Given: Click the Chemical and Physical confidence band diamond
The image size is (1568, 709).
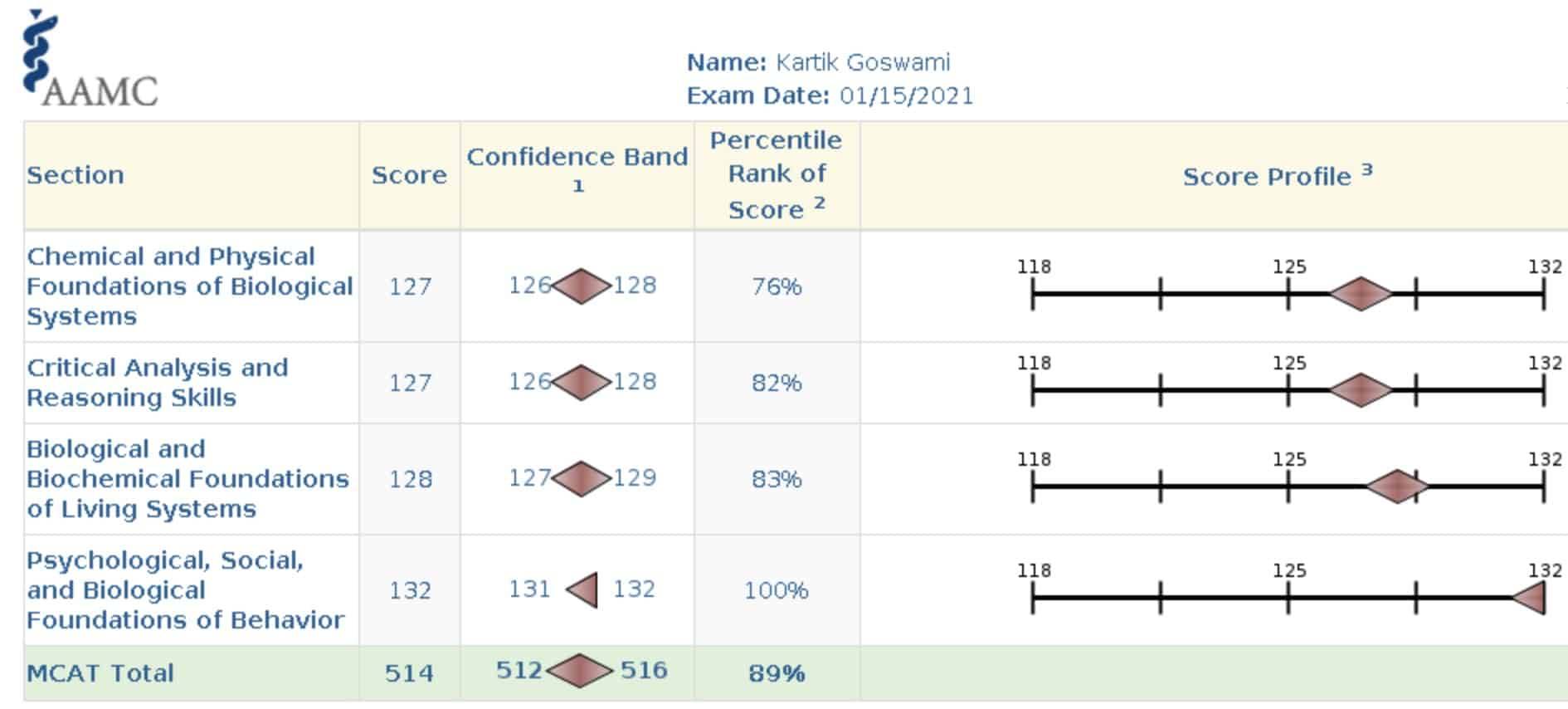Looking at the screenshot, I should pyautogui.click(x=582, y=286).
